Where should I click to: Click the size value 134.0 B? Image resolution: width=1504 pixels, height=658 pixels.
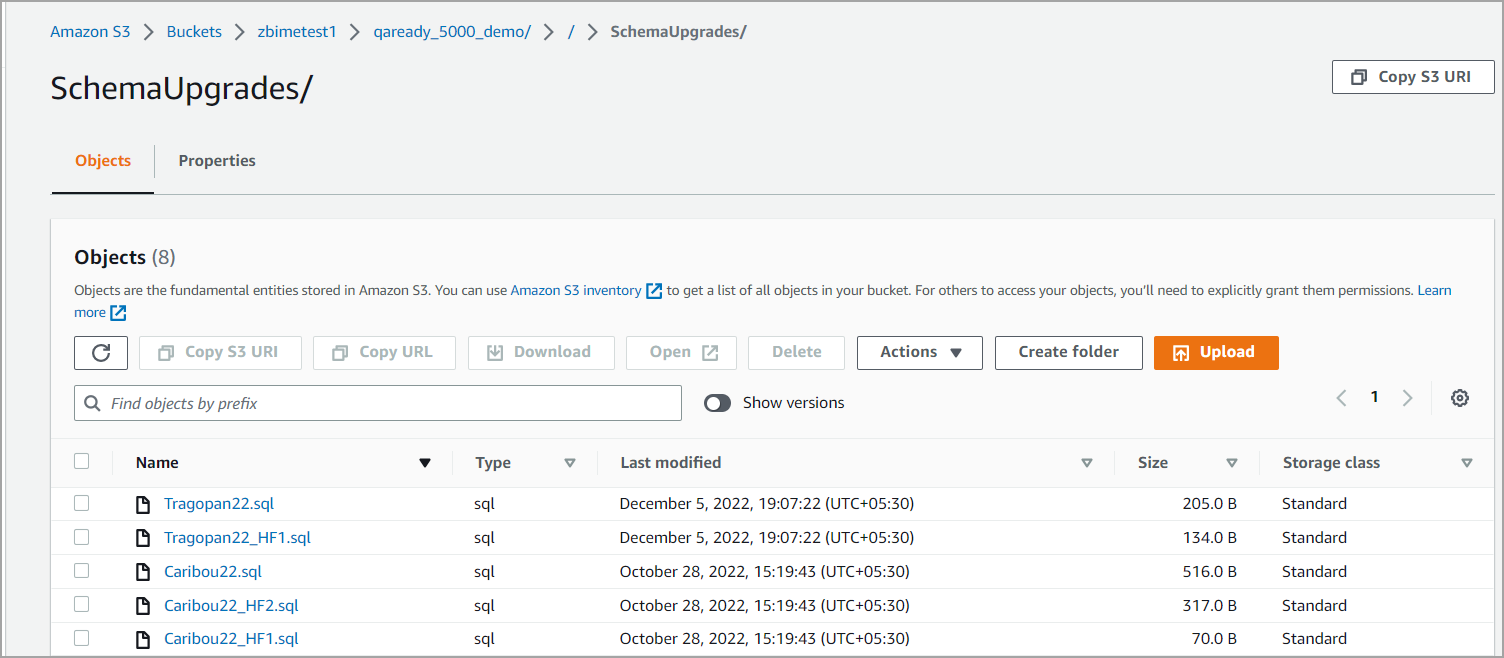click(x=1209, y=538)
